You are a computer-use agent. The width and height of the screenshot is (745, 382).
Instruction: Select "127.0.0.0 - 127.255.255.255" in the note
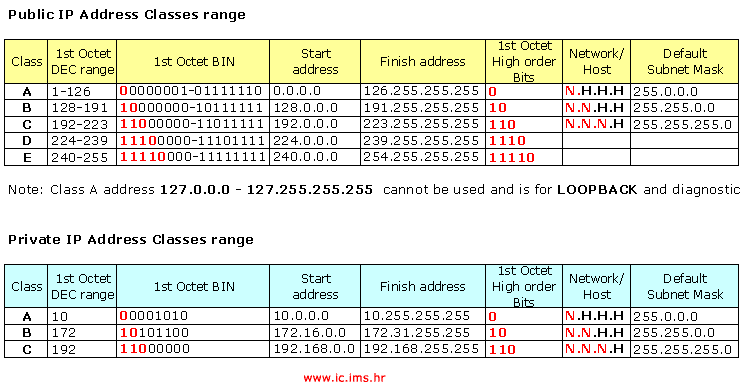[266, 190]
